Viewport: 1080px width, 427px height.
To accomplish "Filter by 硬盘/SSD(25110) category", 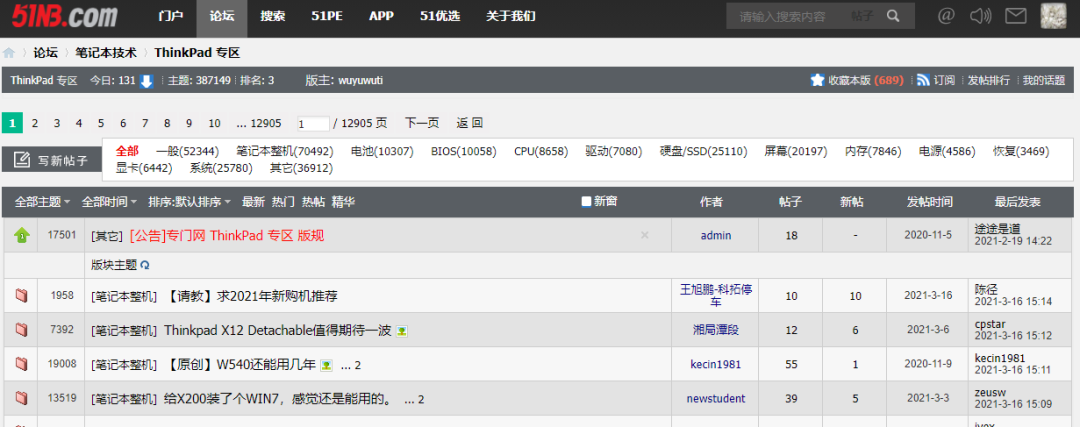I will pyautogui.click(x=703, y=152).
